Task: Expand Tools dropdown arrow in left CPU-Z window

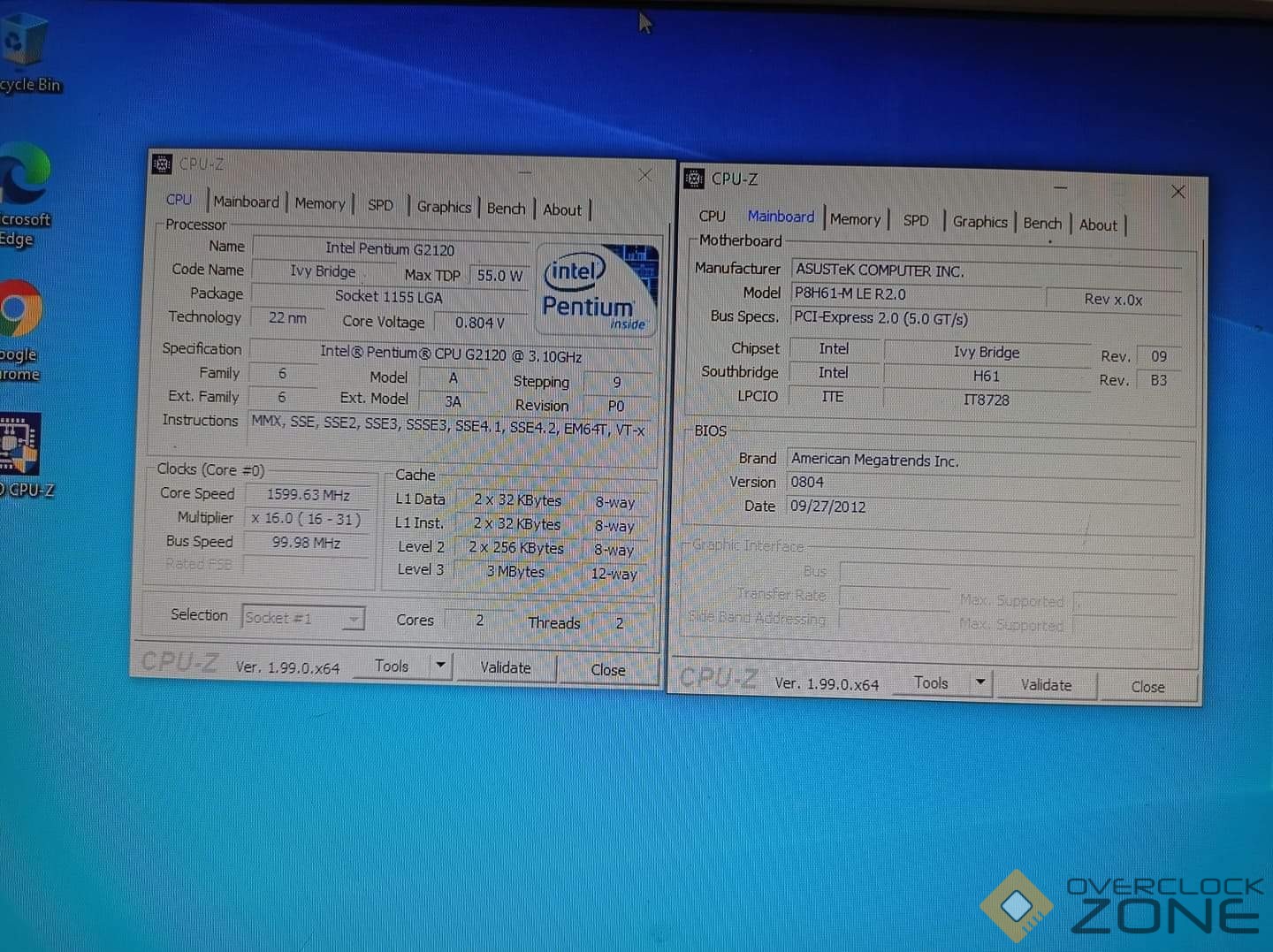Action: [x=440, y=665]
